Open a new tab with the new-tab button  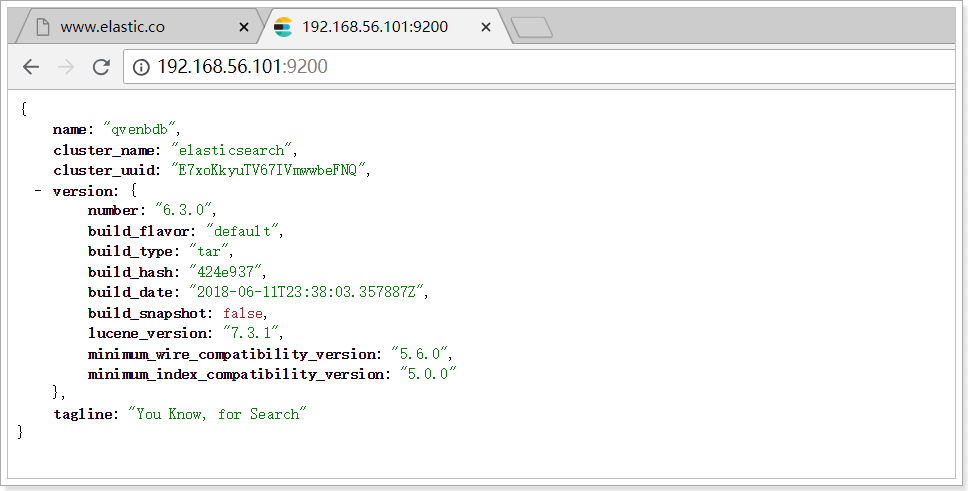(532, 27)
